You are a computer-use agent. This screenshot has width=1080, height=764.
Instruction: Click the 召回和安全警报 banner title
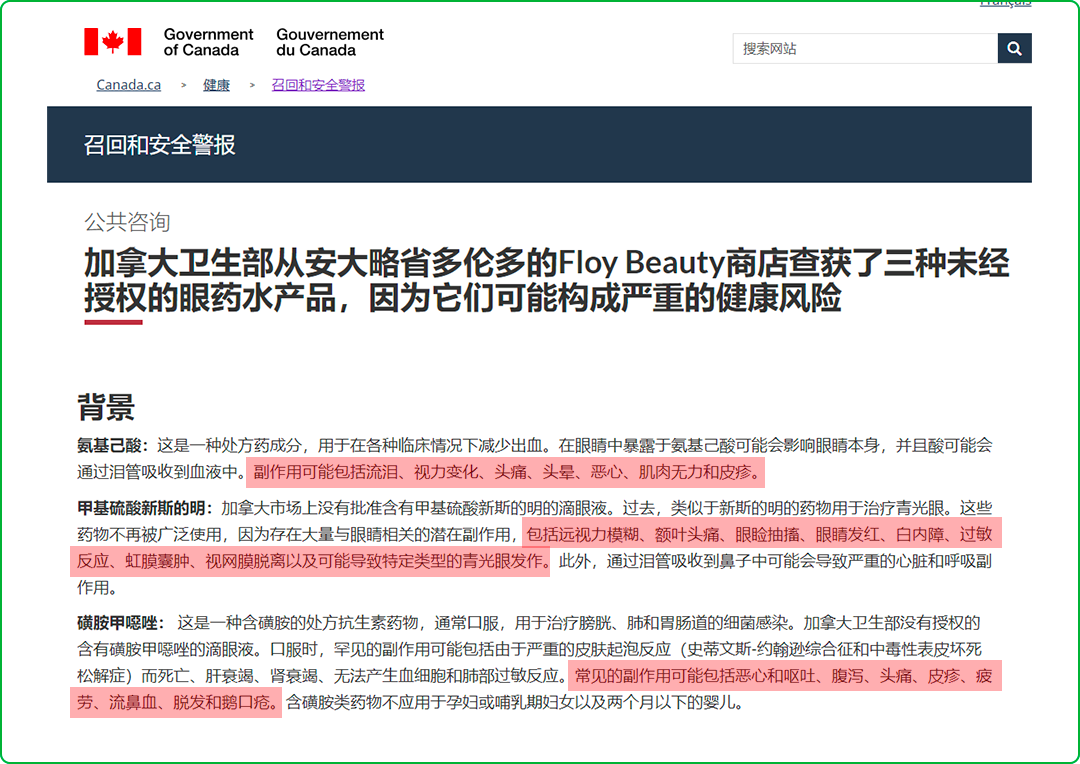pyautogui.click(x=160, y=145)
